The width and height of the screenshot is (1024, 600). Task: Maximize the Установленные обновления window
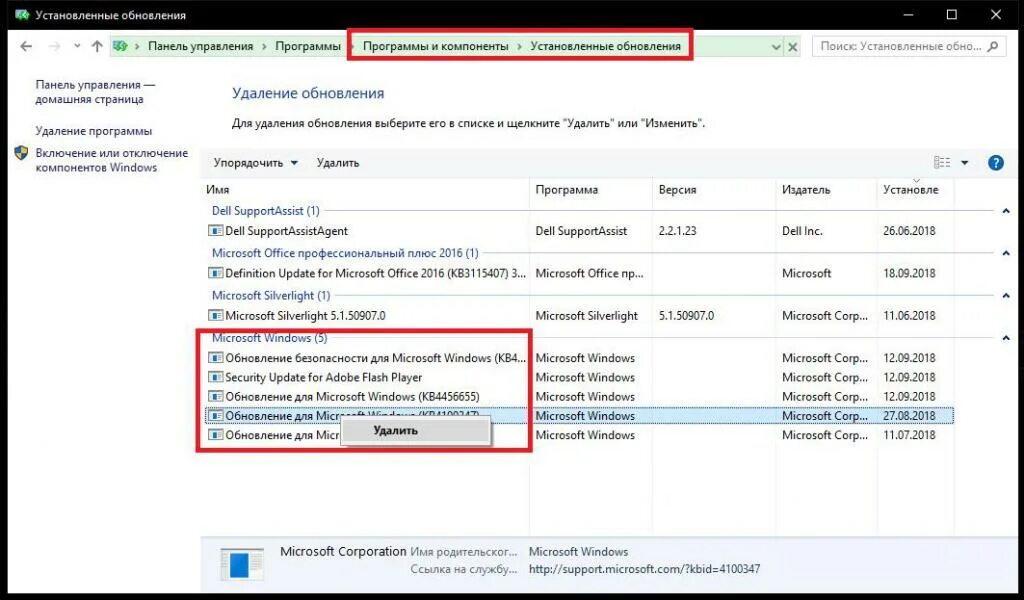pos(952,14)
